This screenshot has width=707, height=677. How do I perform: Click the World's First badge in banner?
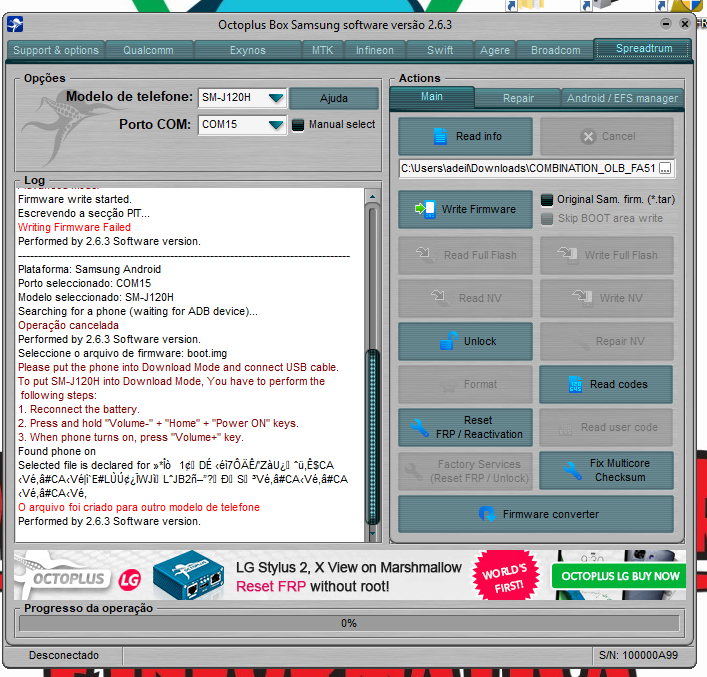coord(505,575)
